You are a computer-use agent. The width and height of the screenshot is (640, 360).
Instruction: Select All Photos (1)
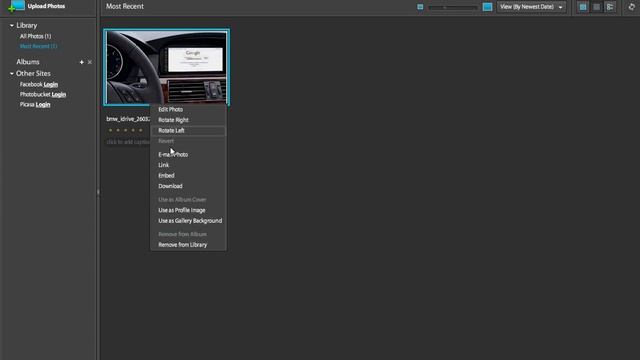(x=36, y=36)
